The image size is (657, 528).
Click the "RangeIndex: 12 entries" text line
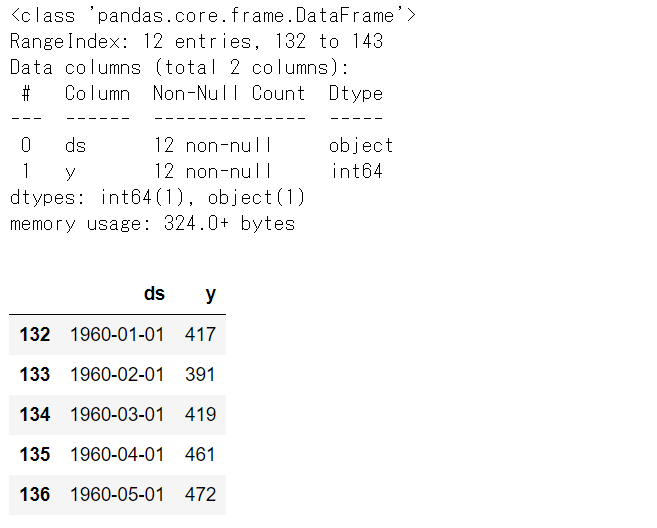coord(196,42)
